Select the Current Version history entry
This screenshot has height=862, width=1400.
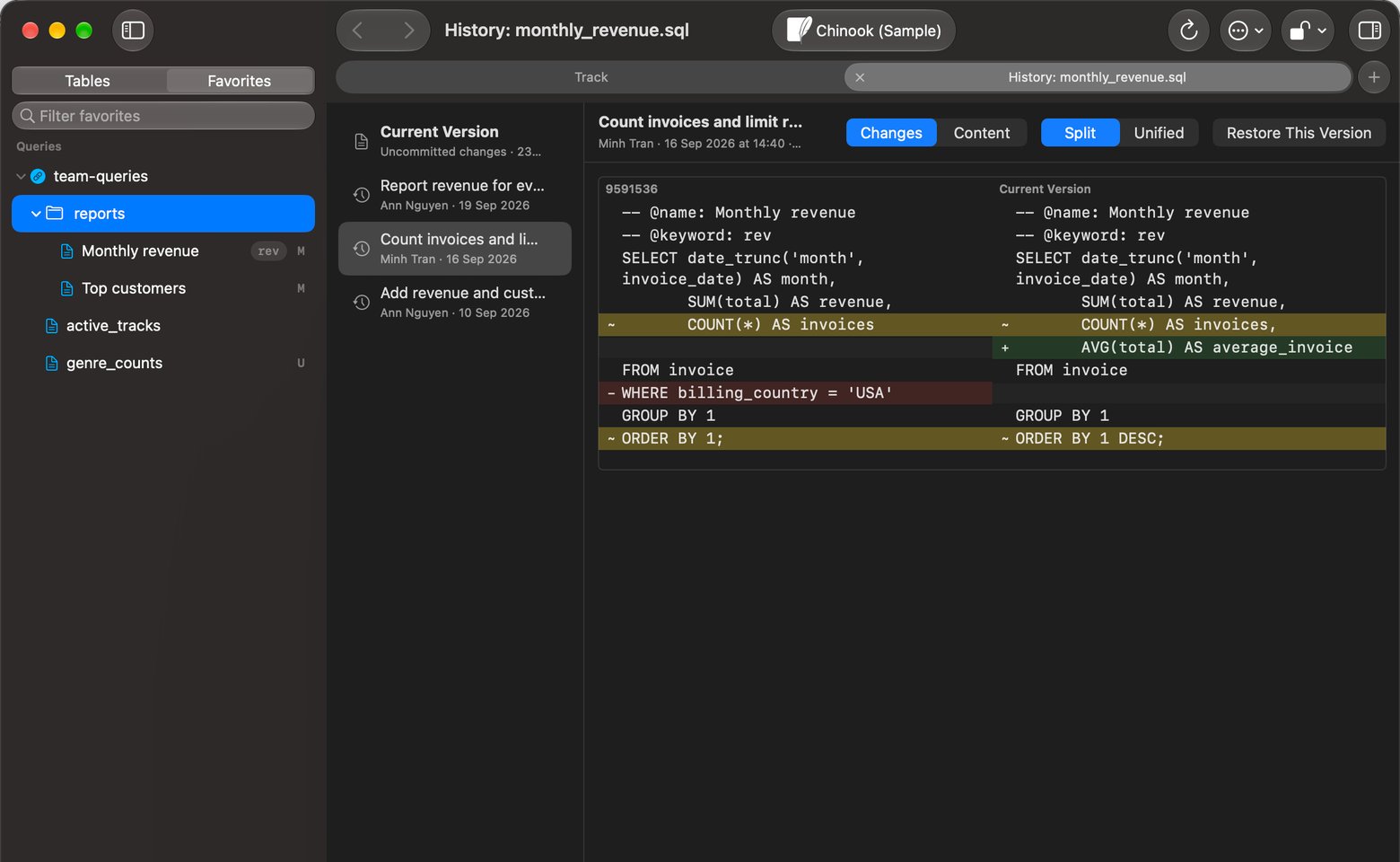click(455, 141)
